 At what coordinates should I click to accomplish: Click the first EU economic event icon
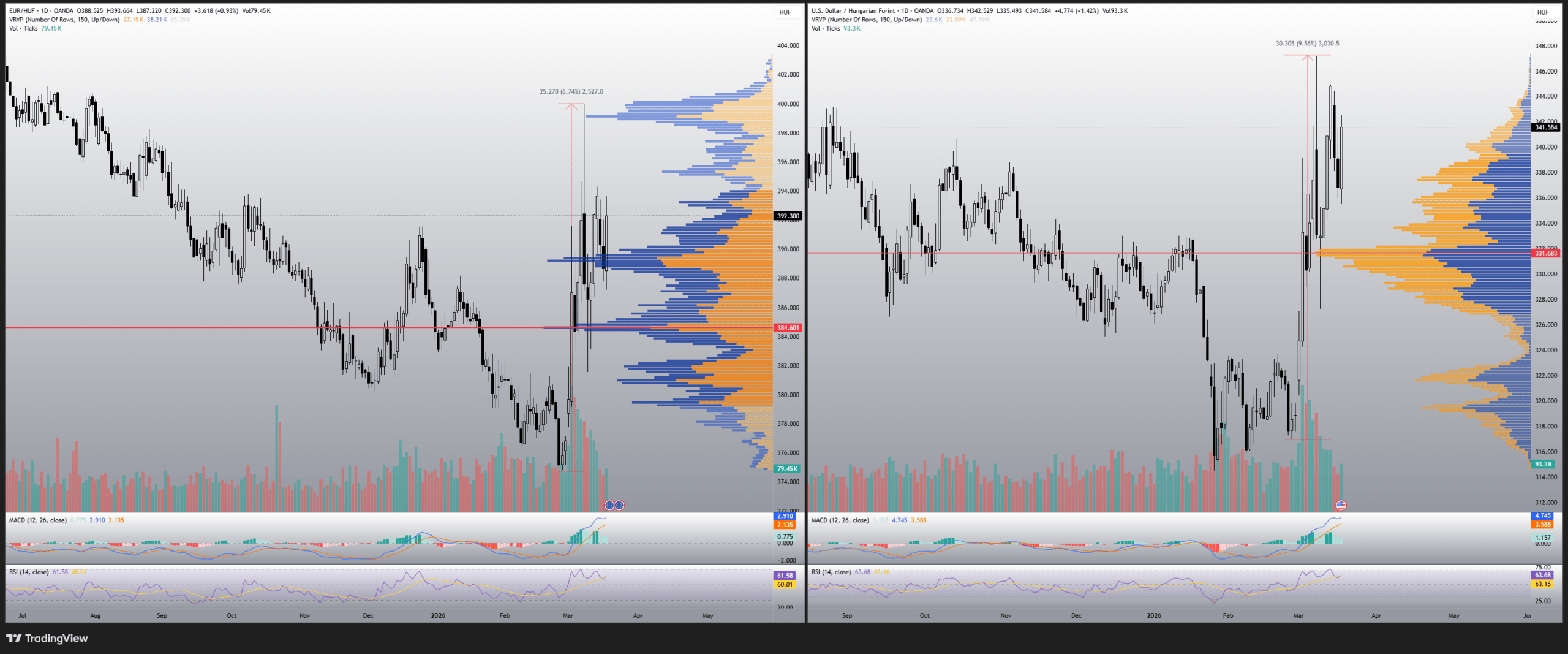609,505
